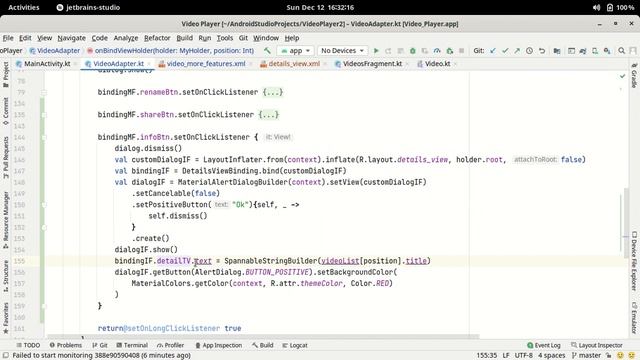
Task: Run the app with green play button
Action: [x=376, y=51]
